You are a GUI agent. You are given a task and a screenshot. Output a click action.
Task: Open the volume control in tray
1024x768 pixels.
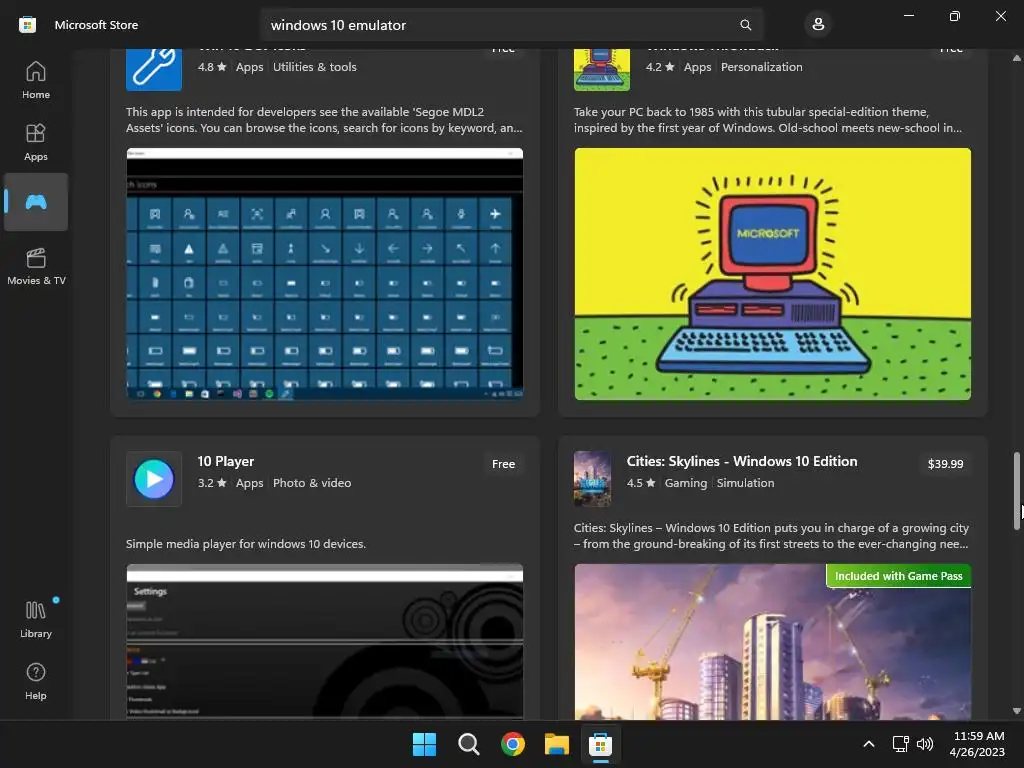point(925,744)
